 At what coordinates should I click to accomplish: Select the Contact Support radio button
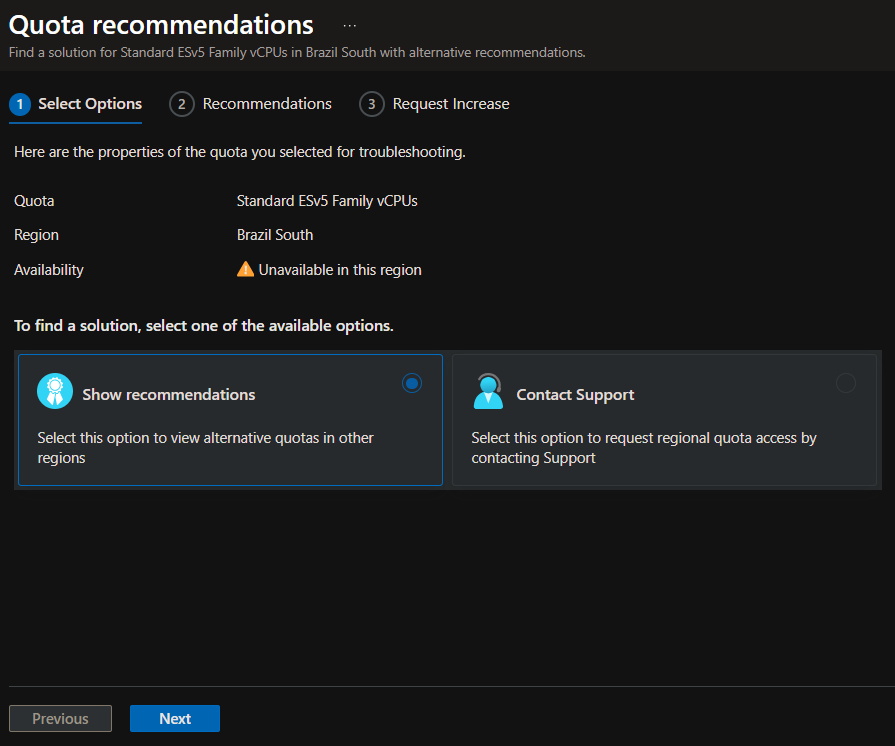(845, 383)
